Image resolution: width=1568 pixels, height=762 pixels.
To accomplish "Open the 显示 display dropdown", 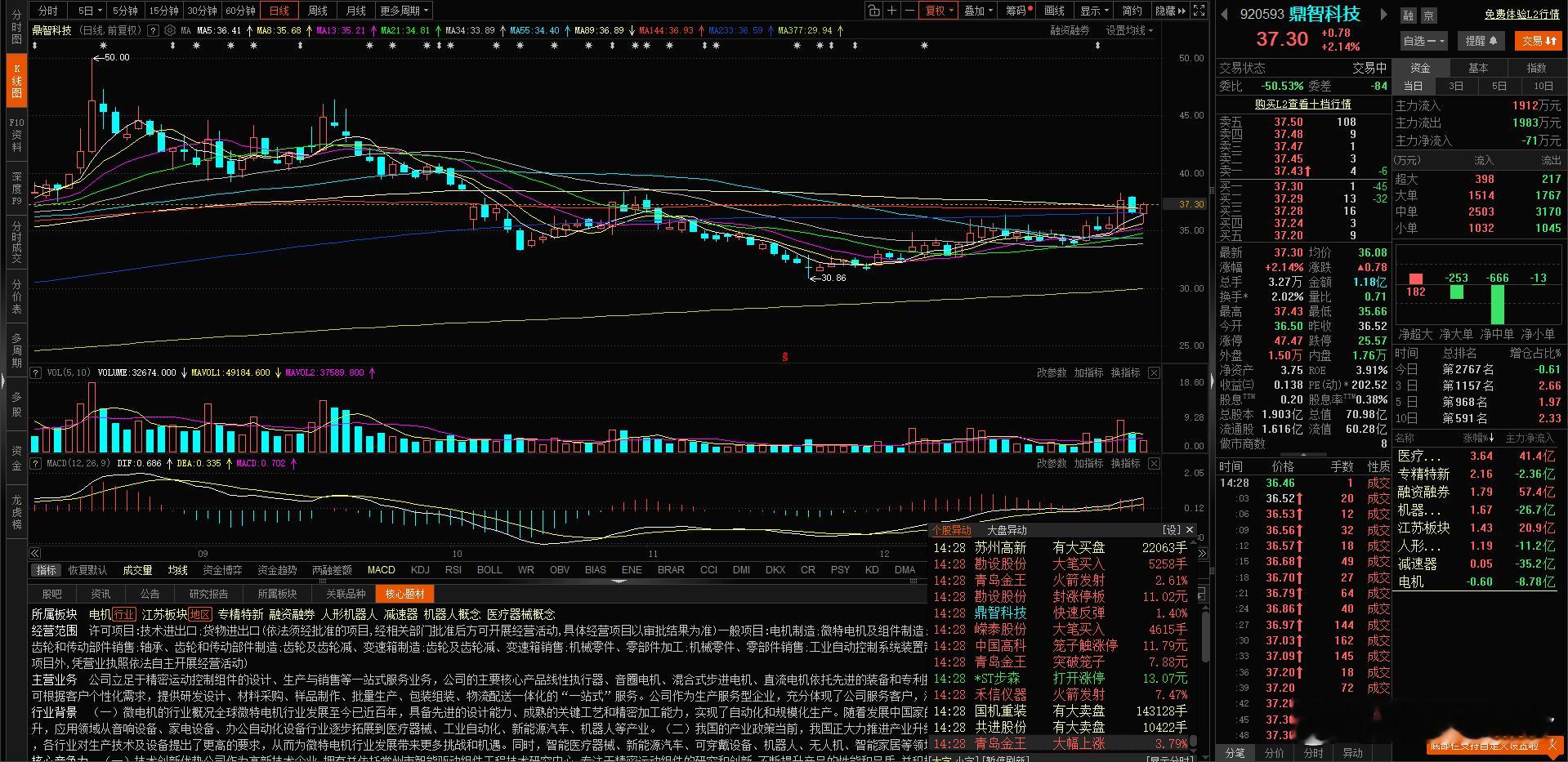I will click(1093, 11).
